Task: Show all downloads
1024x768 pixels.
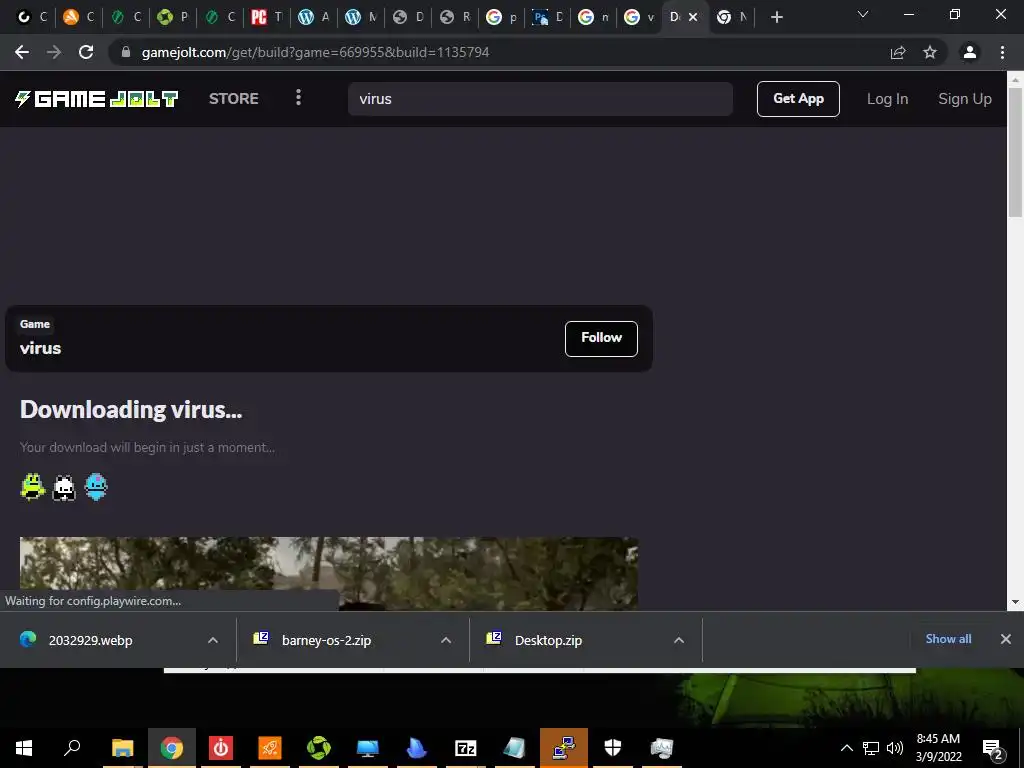Action: [x=948, y=639]
